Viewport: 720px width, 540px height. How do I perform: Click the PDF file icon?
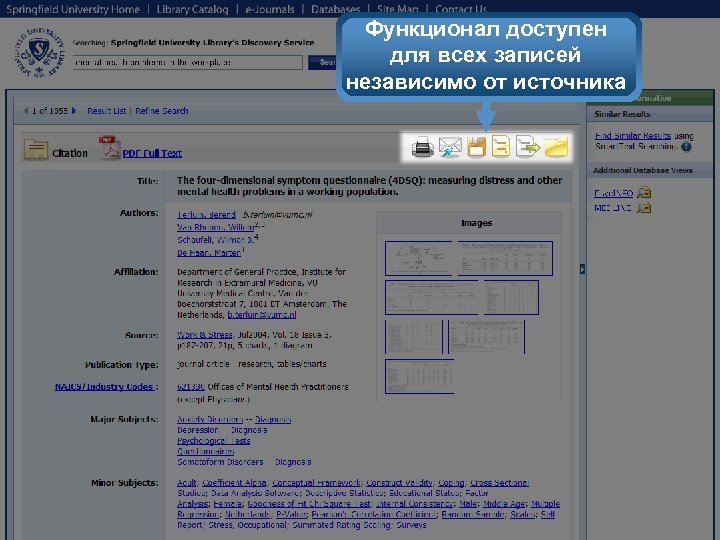click(109, 148)
